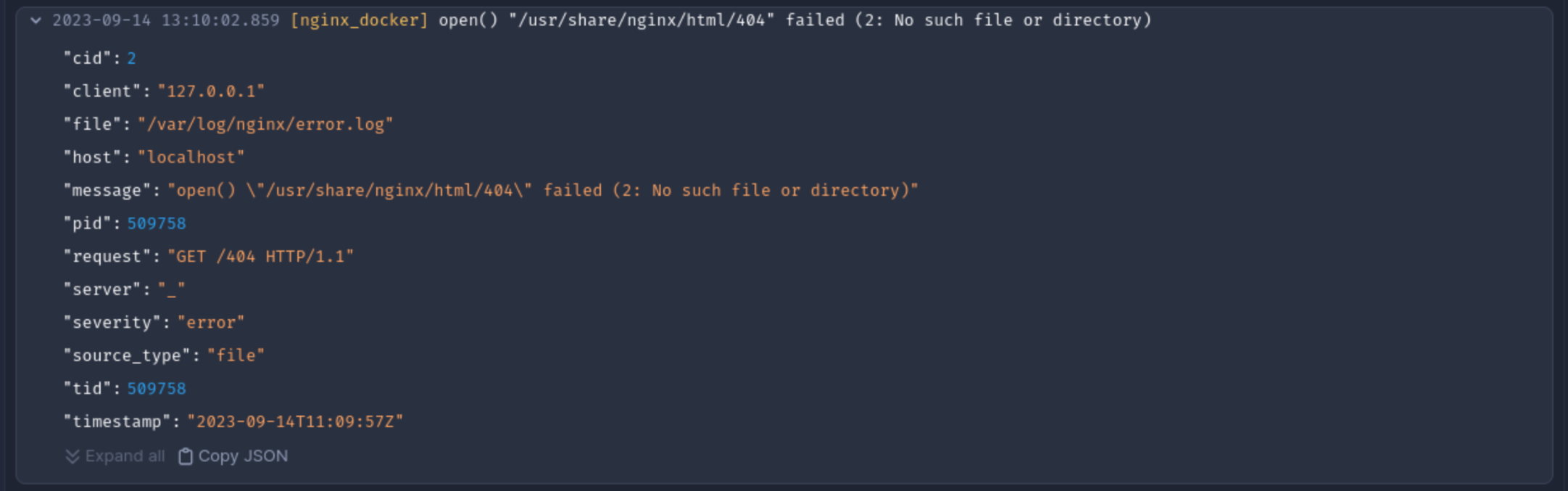The width and height of the screenshot is (1568, 491).
Task: Select the log timestamp 2023-09-14 13:10:02.859
Action: click(166, 20)
